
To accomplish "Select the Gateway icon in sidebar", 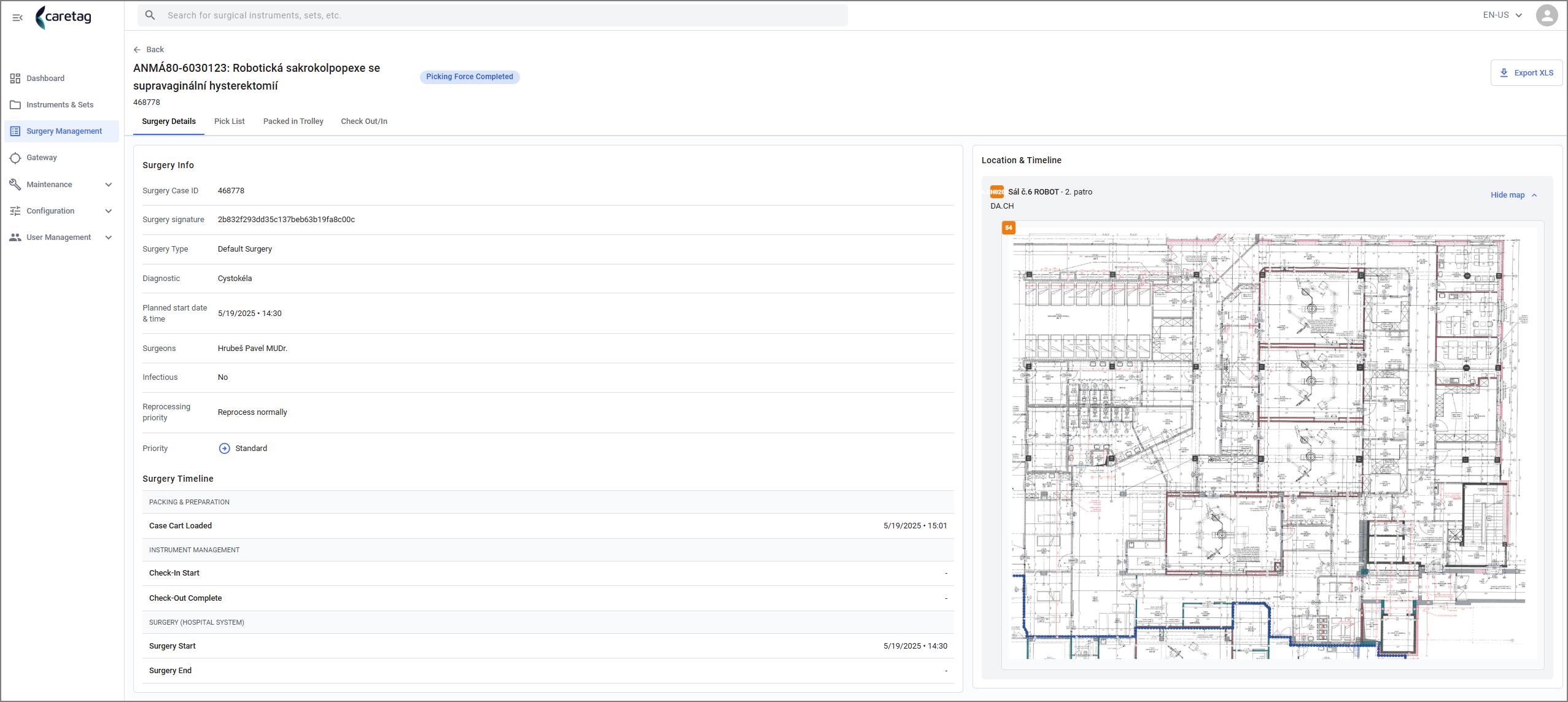I will pyautogui.click(x=15, y=158).
